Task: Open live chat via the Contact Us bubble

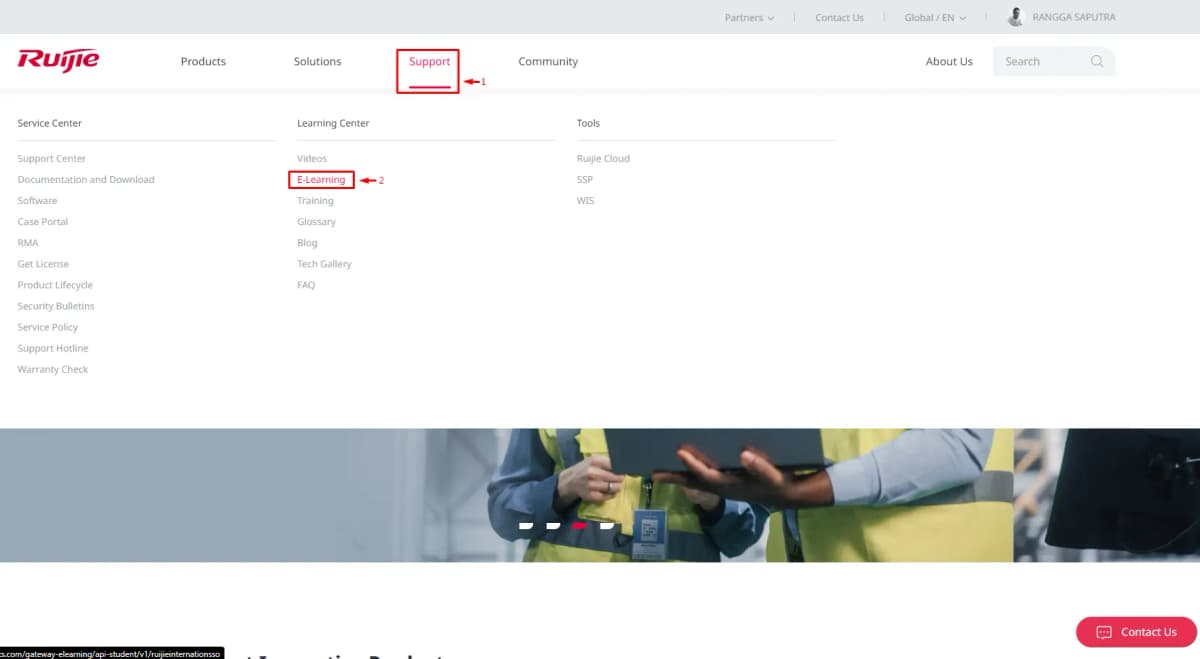Action: coord(1135,631)
